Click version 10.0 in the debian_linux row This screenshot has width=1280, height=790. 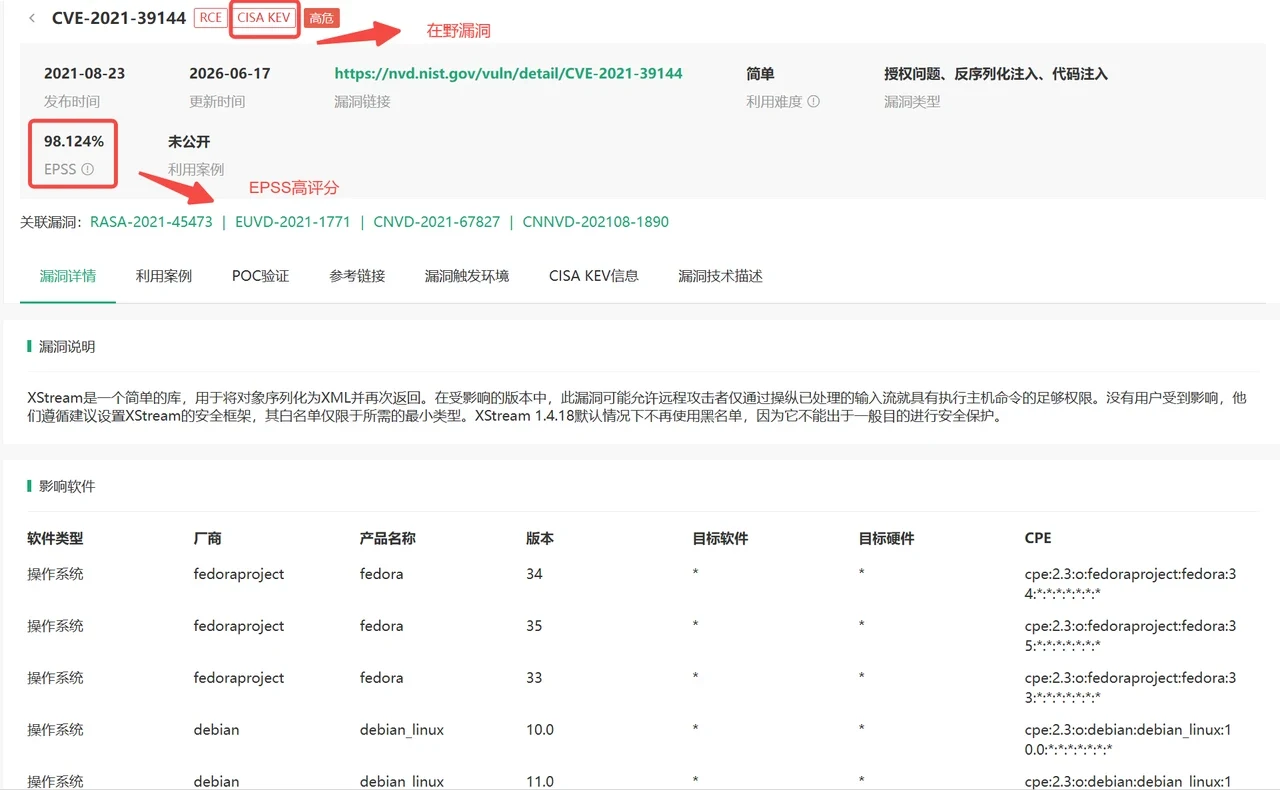pos(540,730)
